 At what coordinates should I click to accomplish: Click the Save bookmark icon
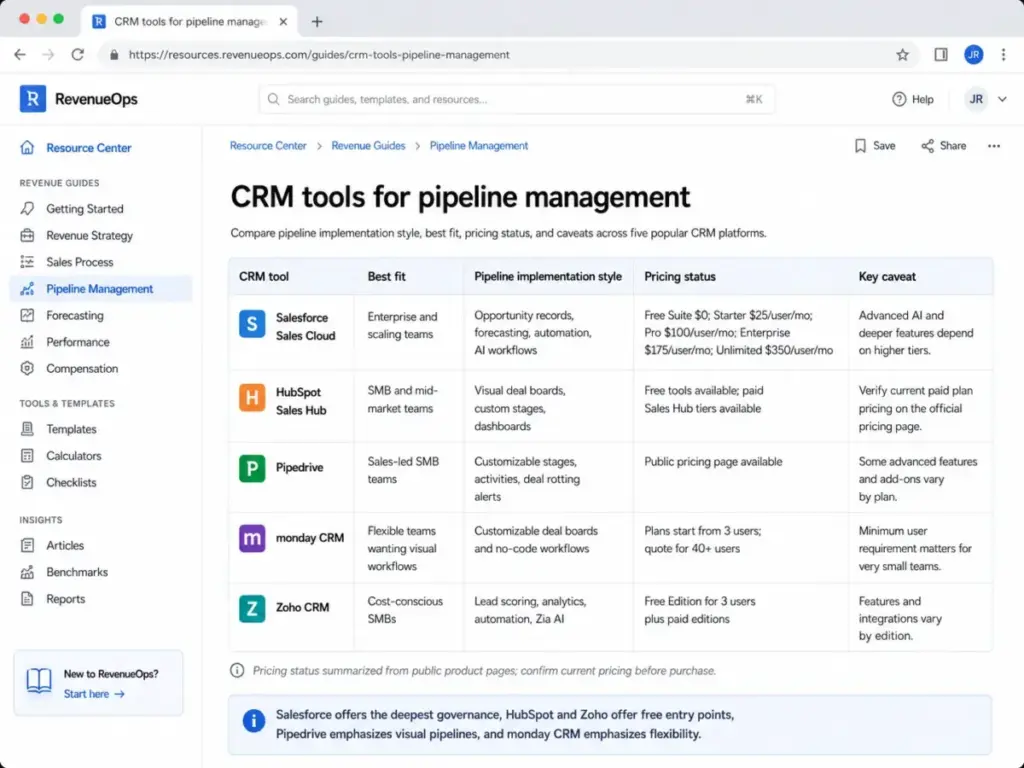[x=860, y=146]
